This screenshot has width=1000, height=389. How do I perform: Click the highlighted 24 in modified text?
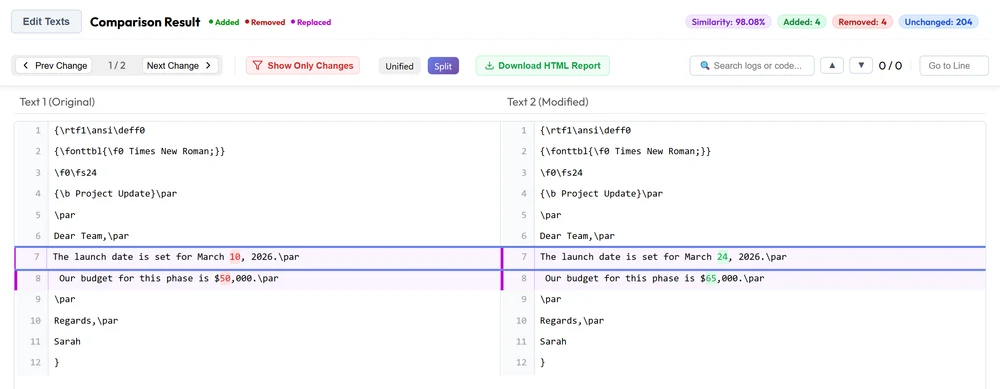pos(722,257)
